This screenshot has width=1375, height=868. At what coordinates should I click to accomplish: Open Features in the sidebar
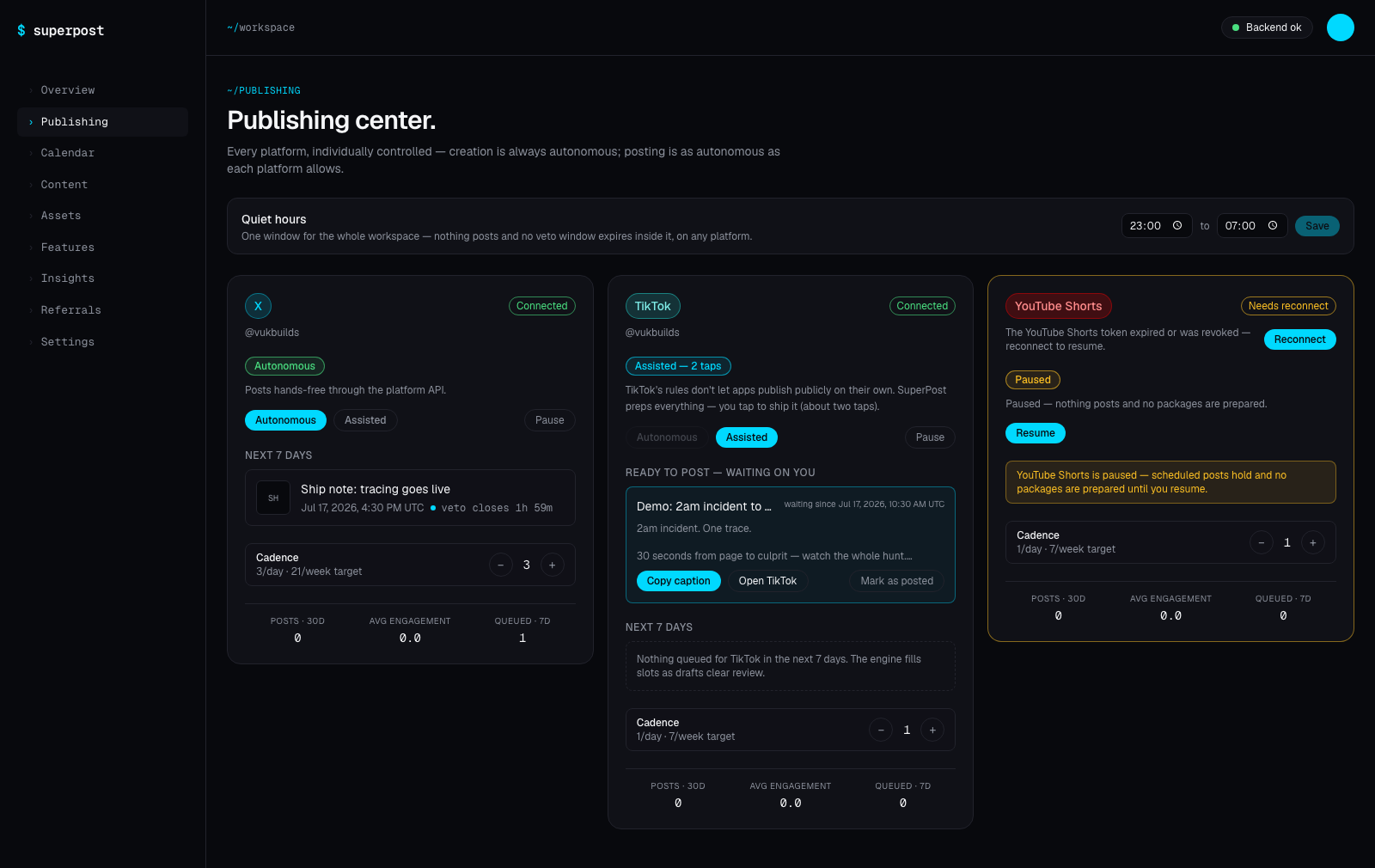(x=102, y=248)
